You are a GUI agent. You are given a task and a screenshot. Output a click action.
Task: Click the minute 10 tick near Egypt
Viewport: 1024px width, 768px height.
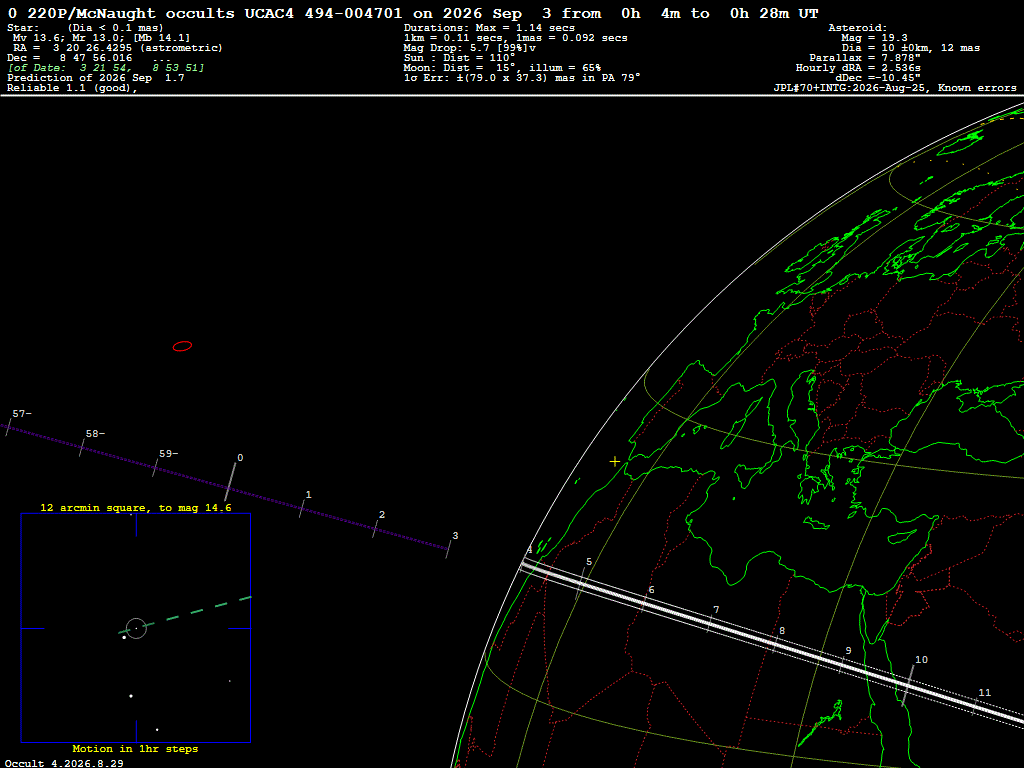click(x=908, y=685)
